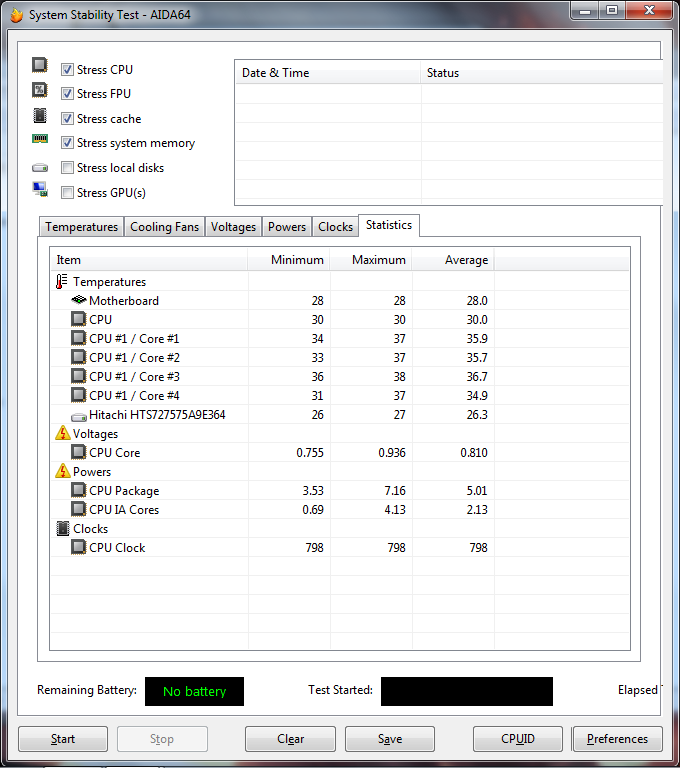The image size is (680, 769).
Task: Click the Clocks category chip icon
Action: [x=63, y=528]
